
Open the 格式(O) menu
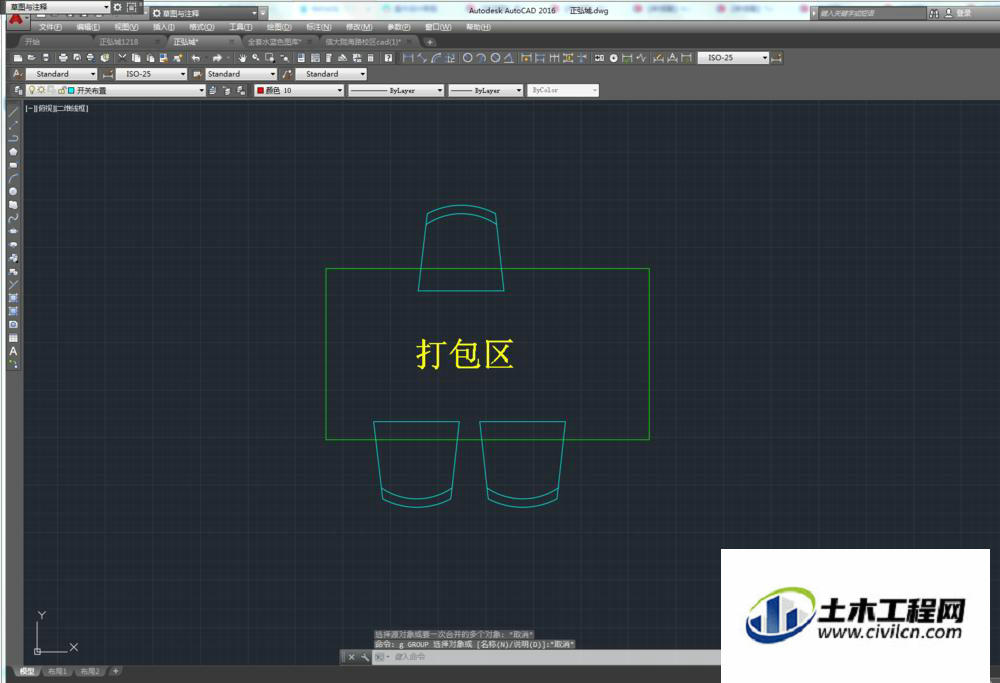(202, 27)
